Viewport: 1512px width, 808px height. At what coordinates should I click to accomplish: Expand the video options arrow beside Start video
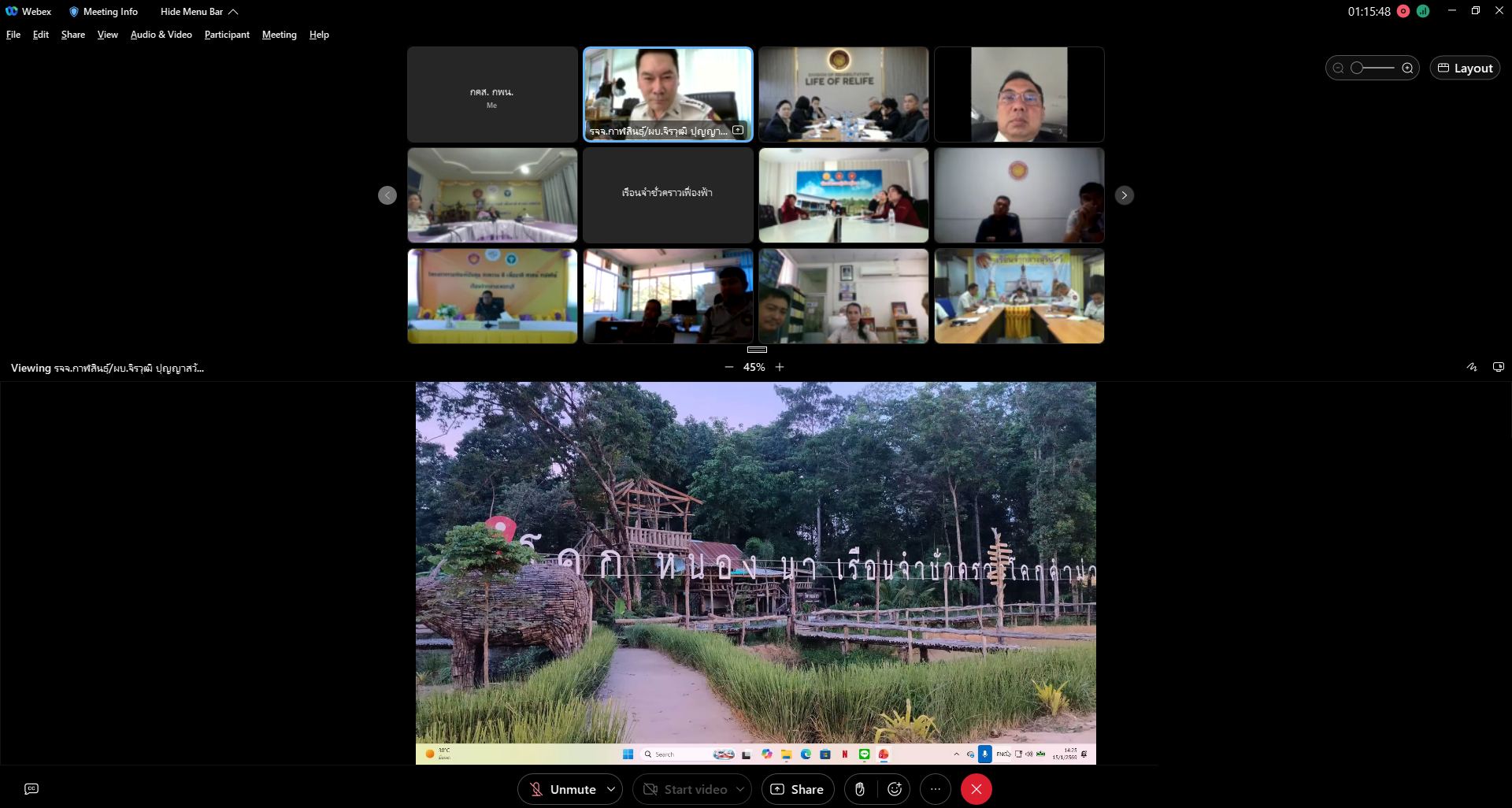pyautogui.click(x=740, y=789)
